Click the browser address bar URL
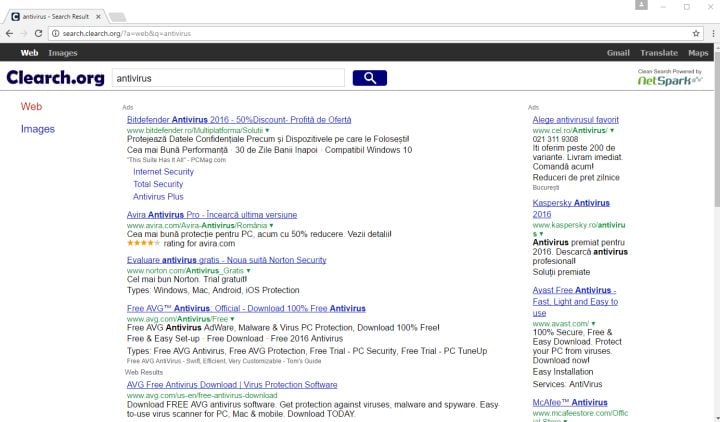This screenshot has width=720, height=422. 127,34
